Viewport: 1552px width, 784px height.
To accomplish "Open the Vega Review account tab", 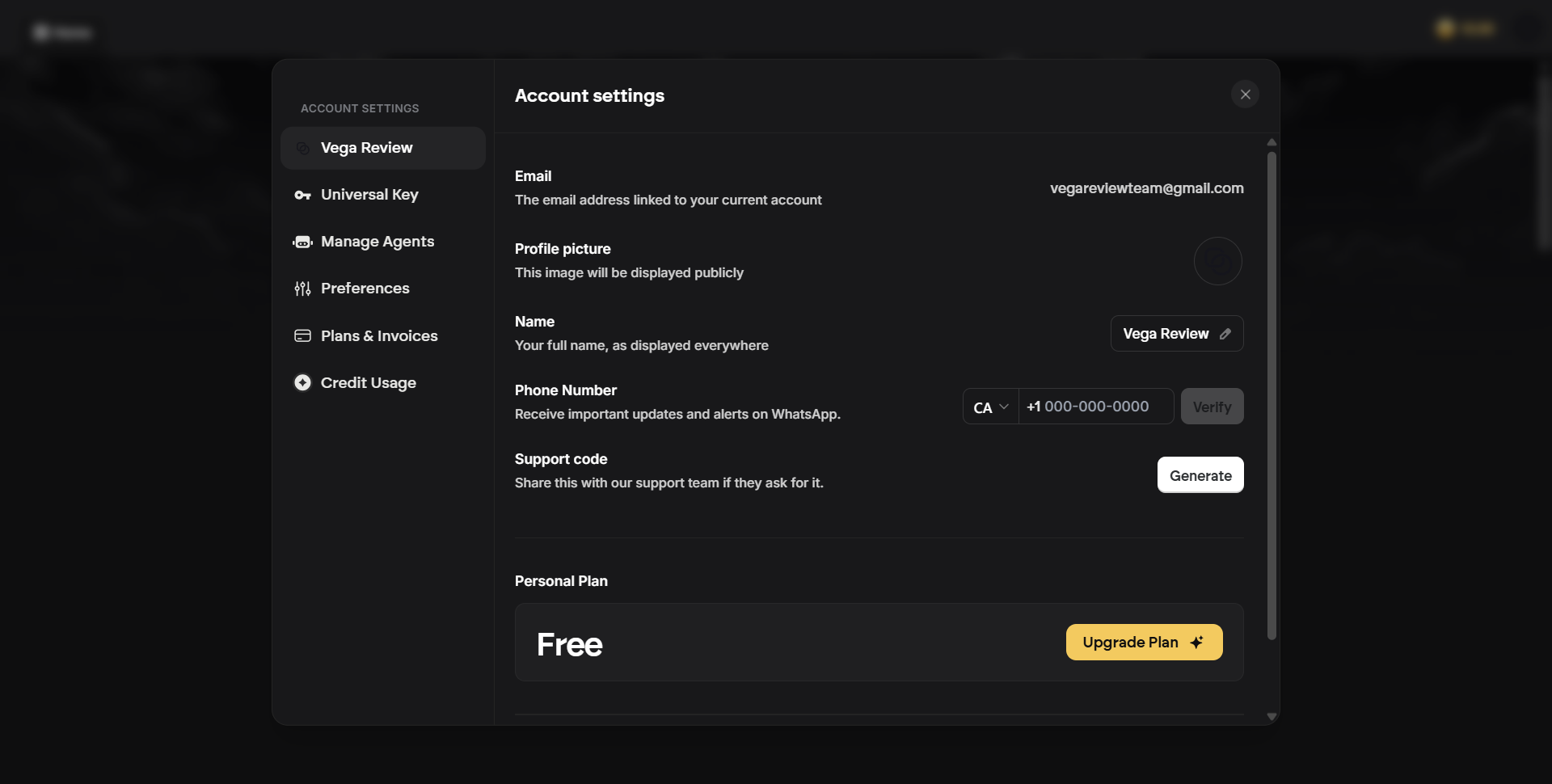I will coord(382,148).
